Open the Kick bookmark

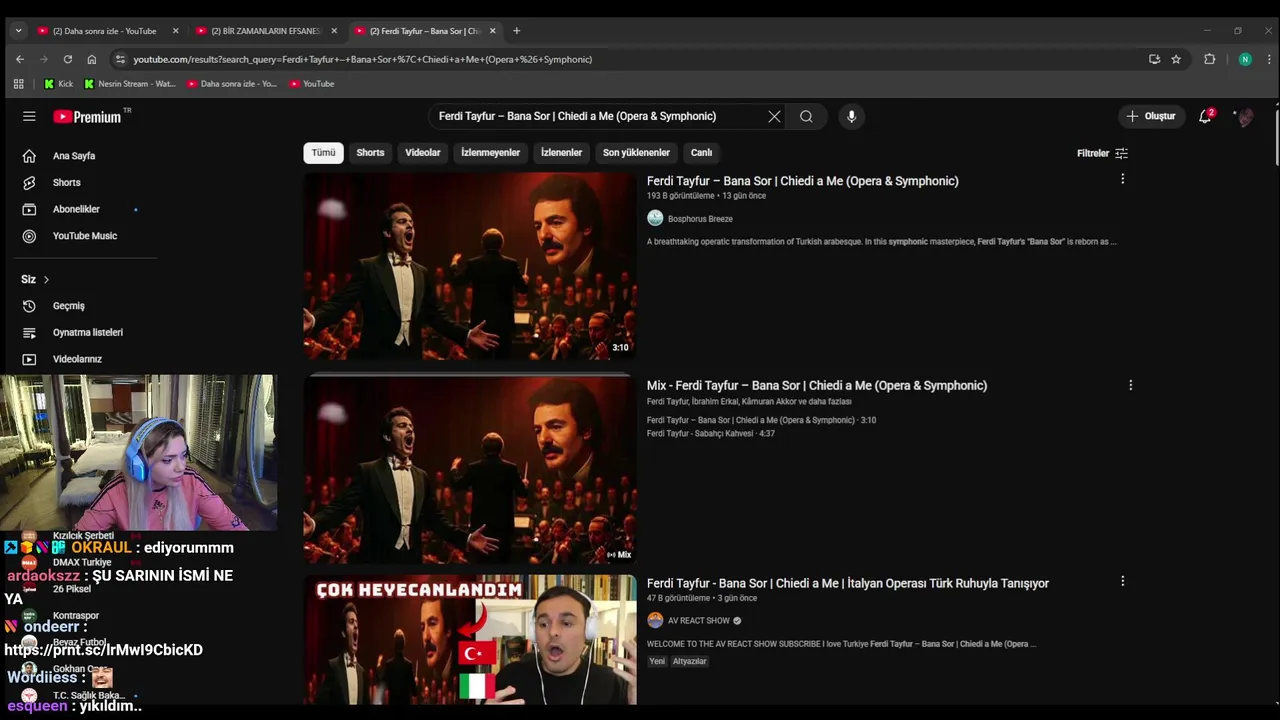click(x=58, y=84)
